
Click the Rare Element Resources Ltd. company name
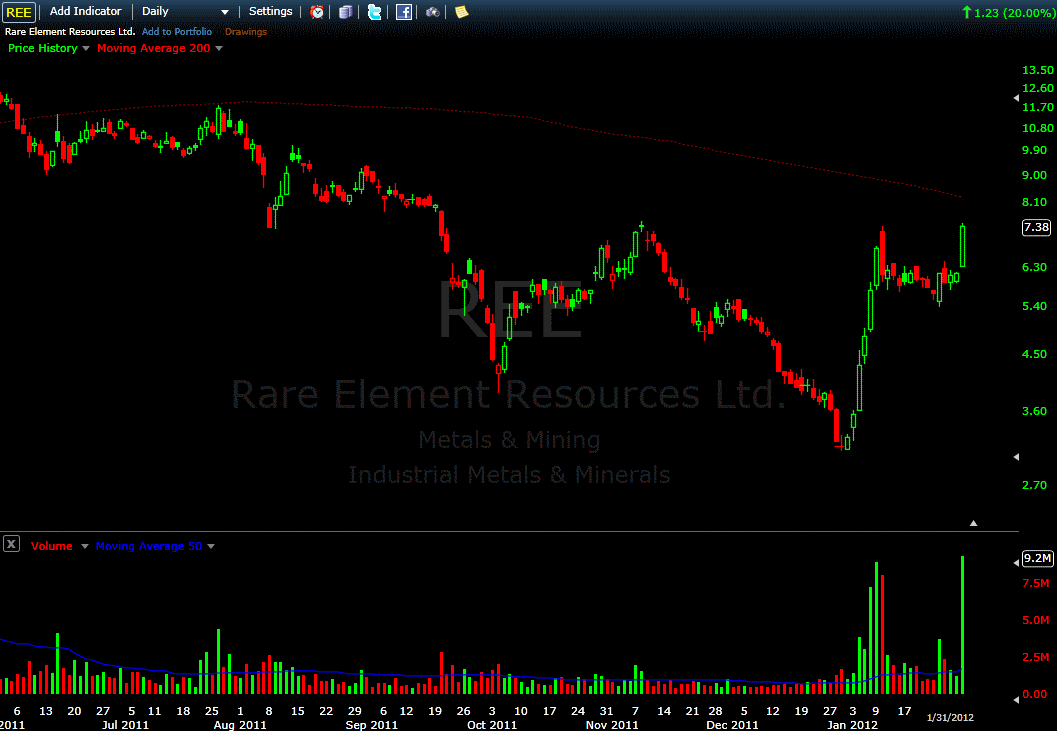70,32
